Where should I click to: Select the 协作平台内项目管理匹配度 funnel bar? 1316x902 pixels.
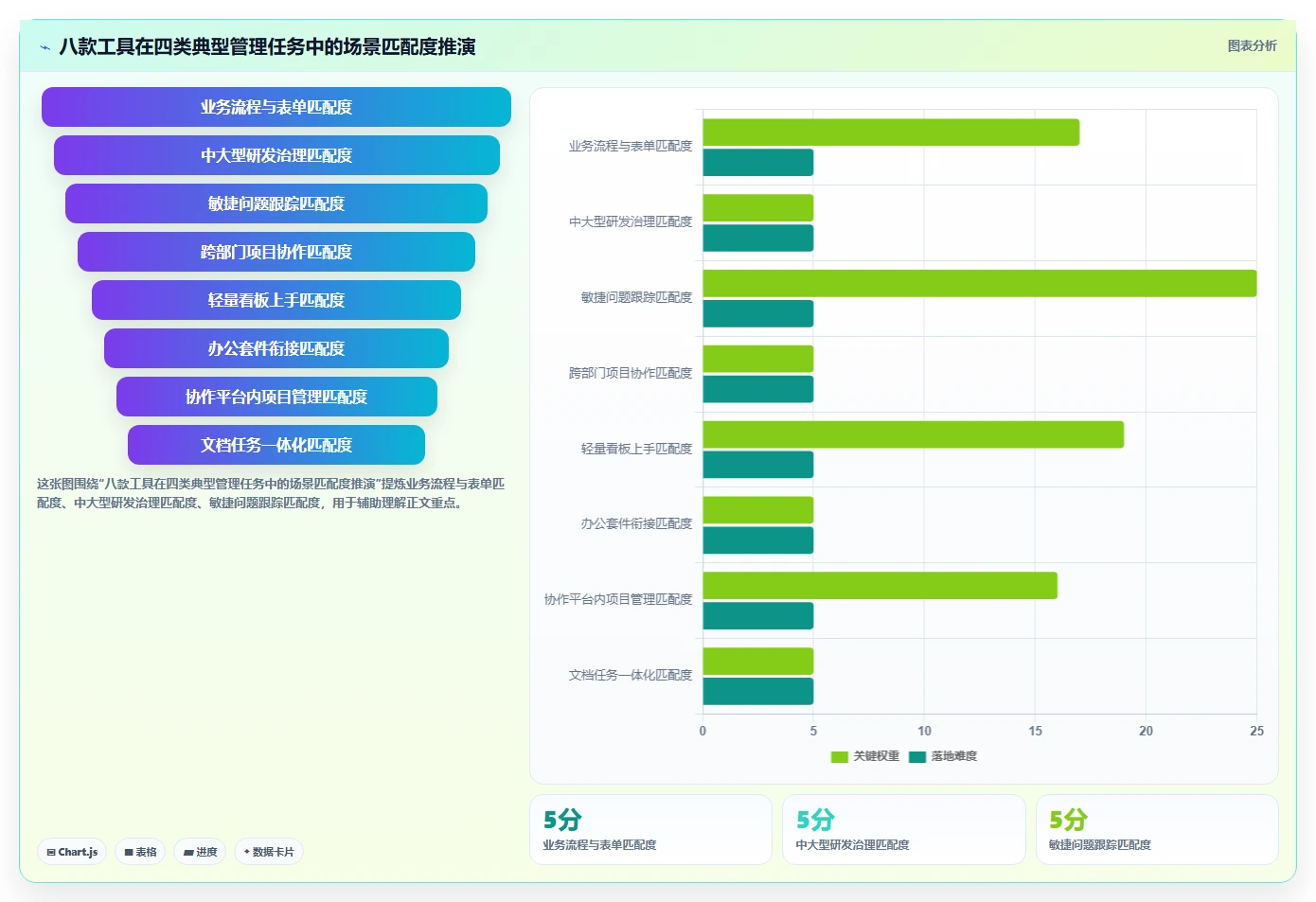coord(276,397)
